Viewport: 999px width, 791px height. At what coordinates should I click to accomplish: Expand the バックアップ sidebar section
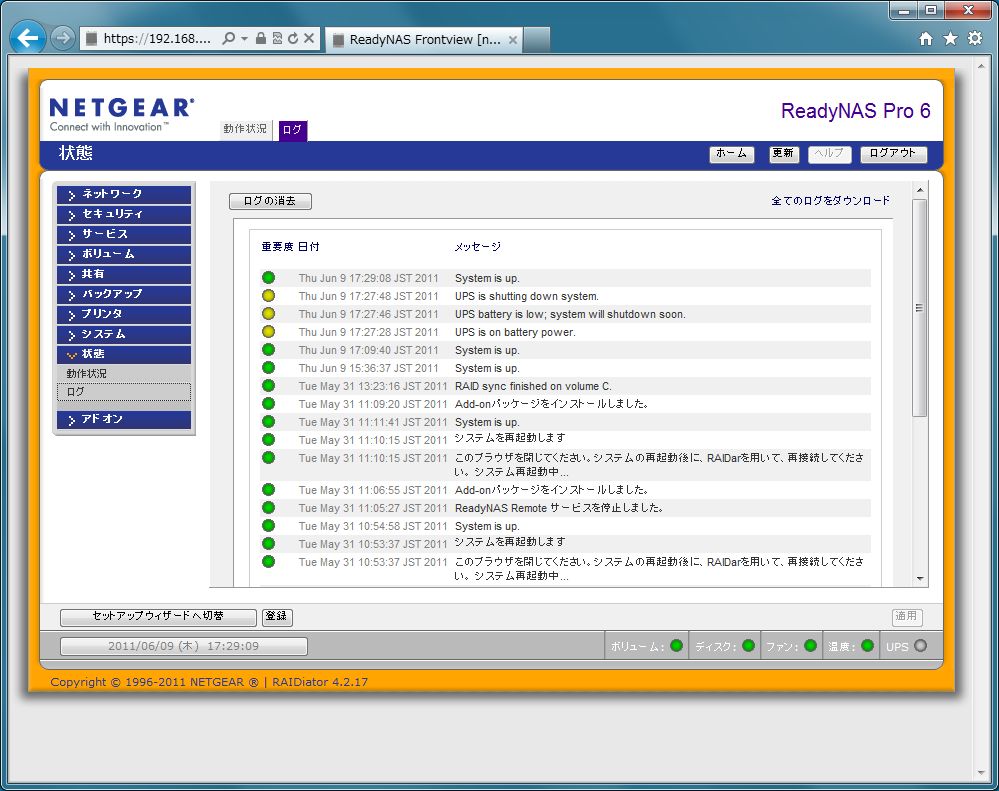pyautogui.click(x=124, y=294)
